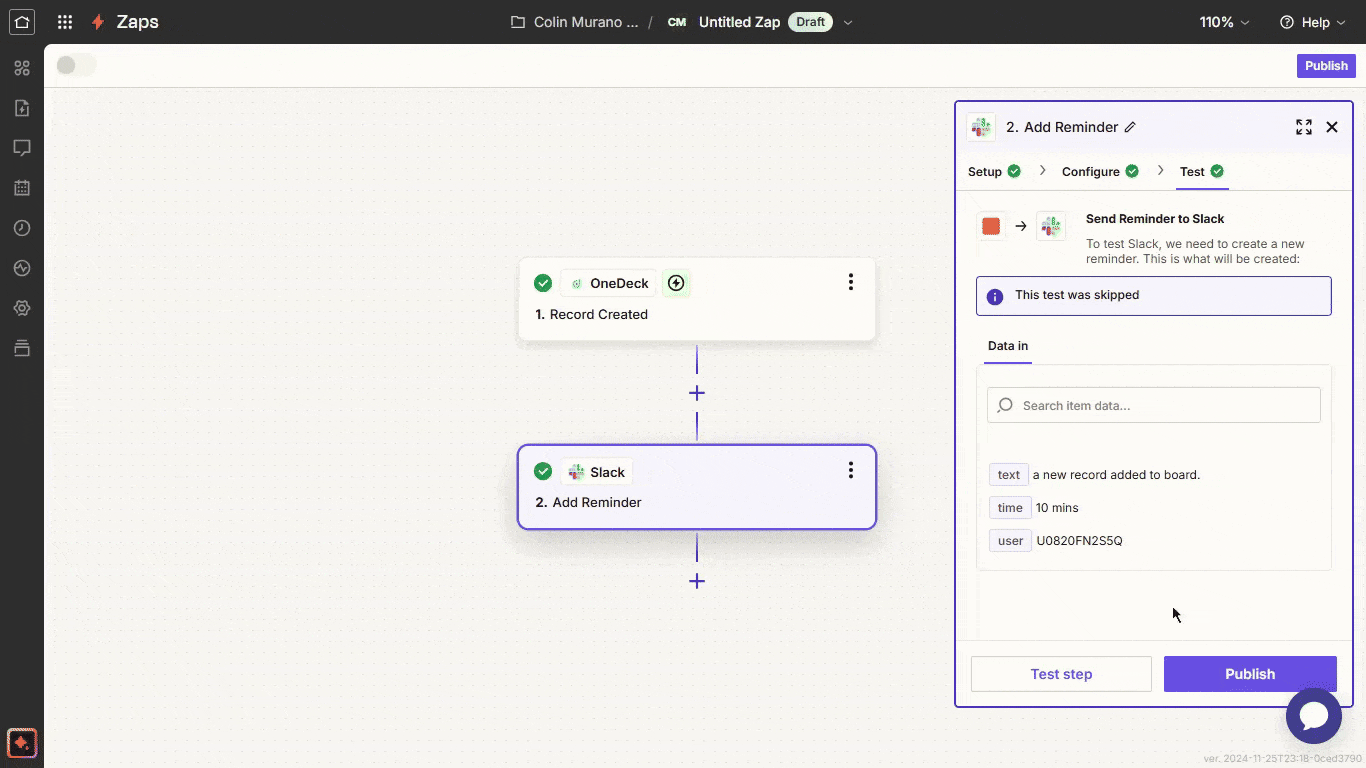Open the AI copilot sparkle icon

[x=22, y=743]
